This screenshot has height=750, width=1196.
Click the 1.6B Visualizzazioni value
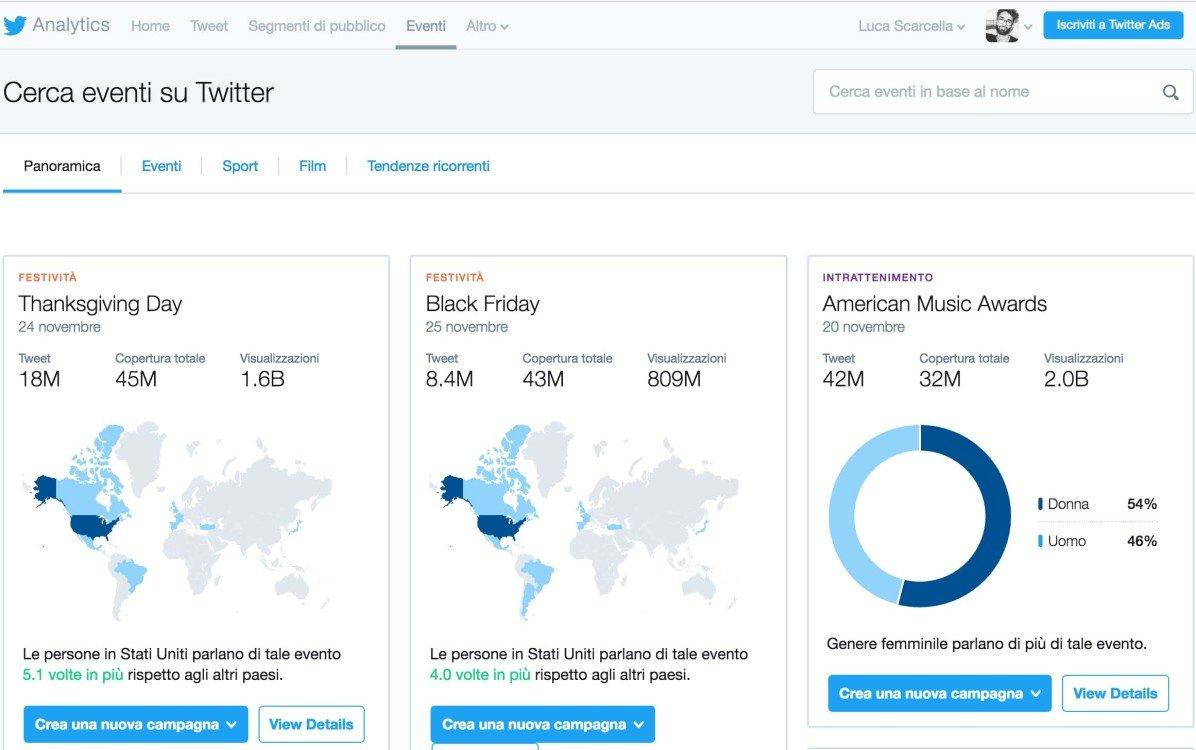click(x=262, y=379)
